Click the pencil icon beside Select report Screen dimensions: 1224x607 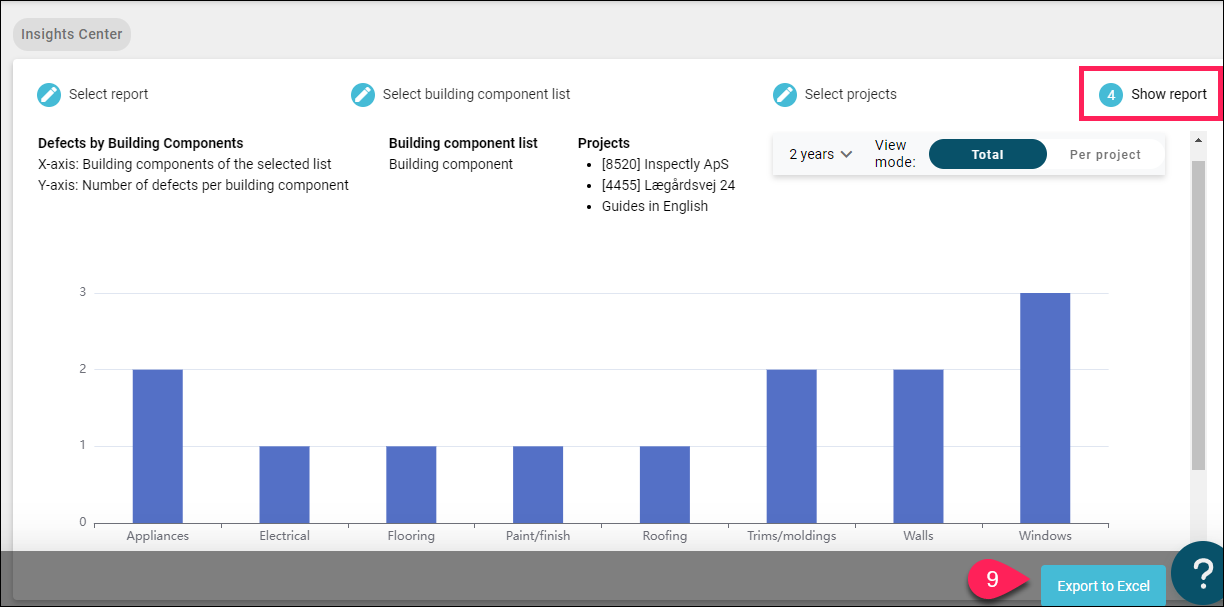(x=49, y=94)
